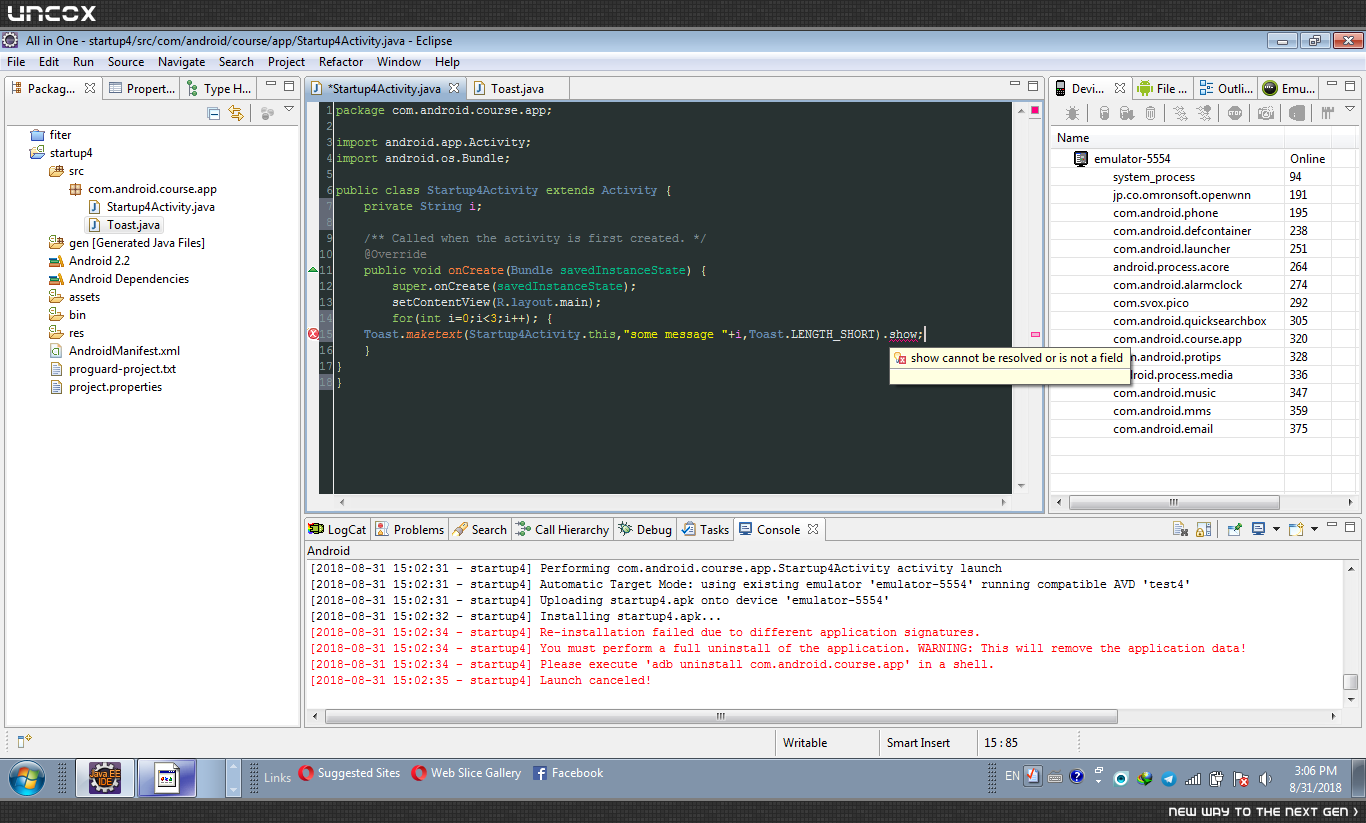Click the Dump View Hierarchy icon
The height and width of the screenshot is (823, 1366).
[1297, 113]
